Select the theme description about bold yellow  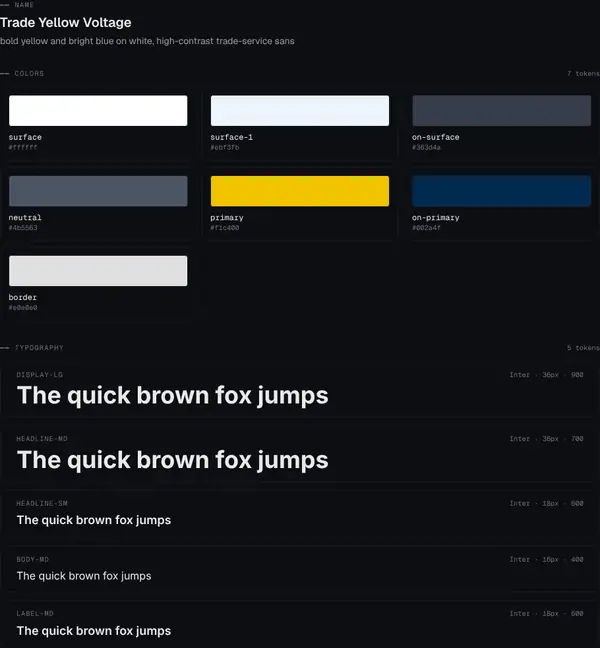(147, 41)
